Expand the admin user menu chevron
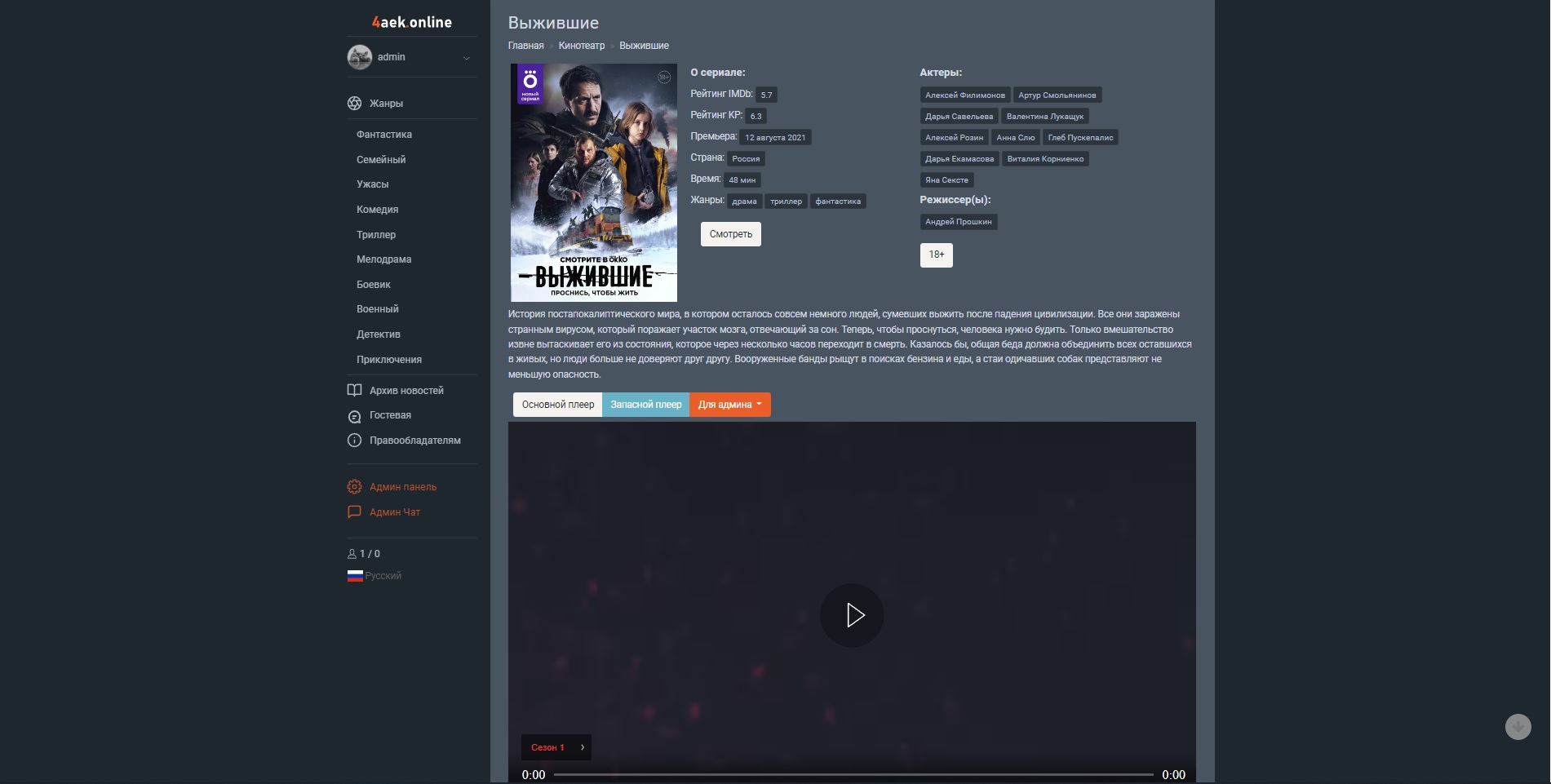Viewport: 1551px width, 784px height. pyautogui.click(x=467, y=58)
